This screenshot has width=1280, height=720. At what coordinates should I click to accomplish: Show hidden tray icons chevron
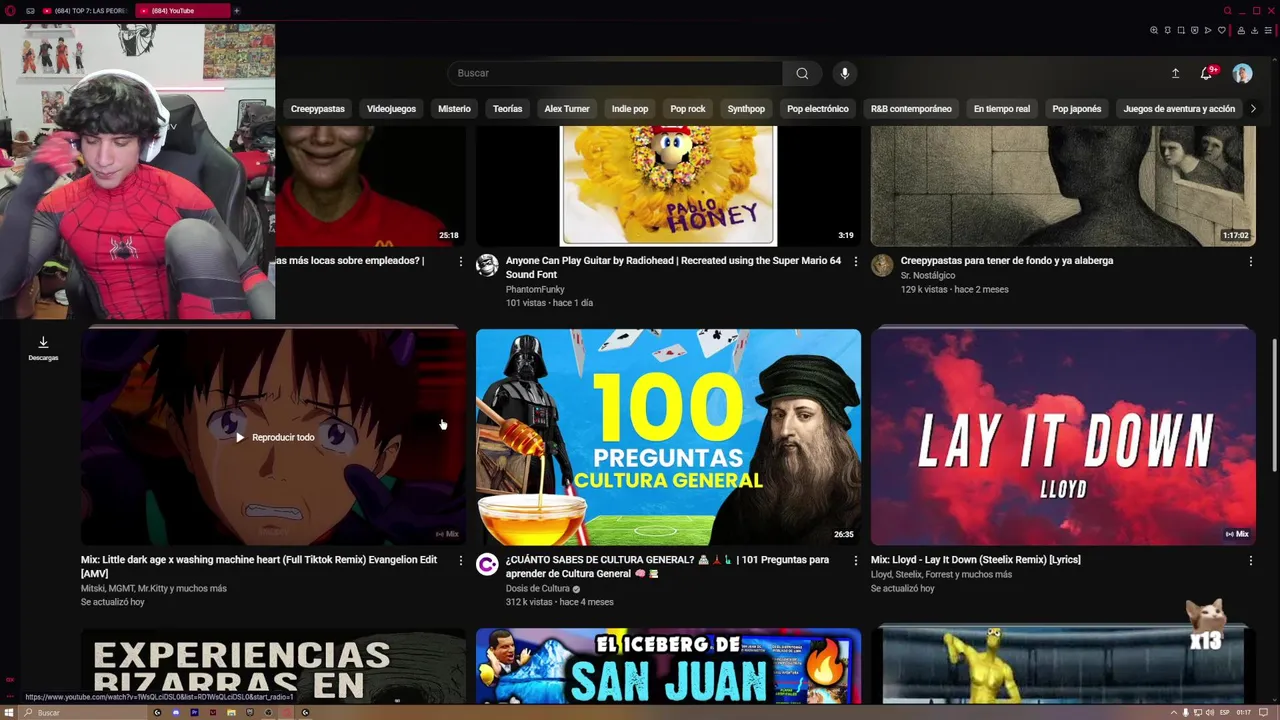pos(1174,712)
